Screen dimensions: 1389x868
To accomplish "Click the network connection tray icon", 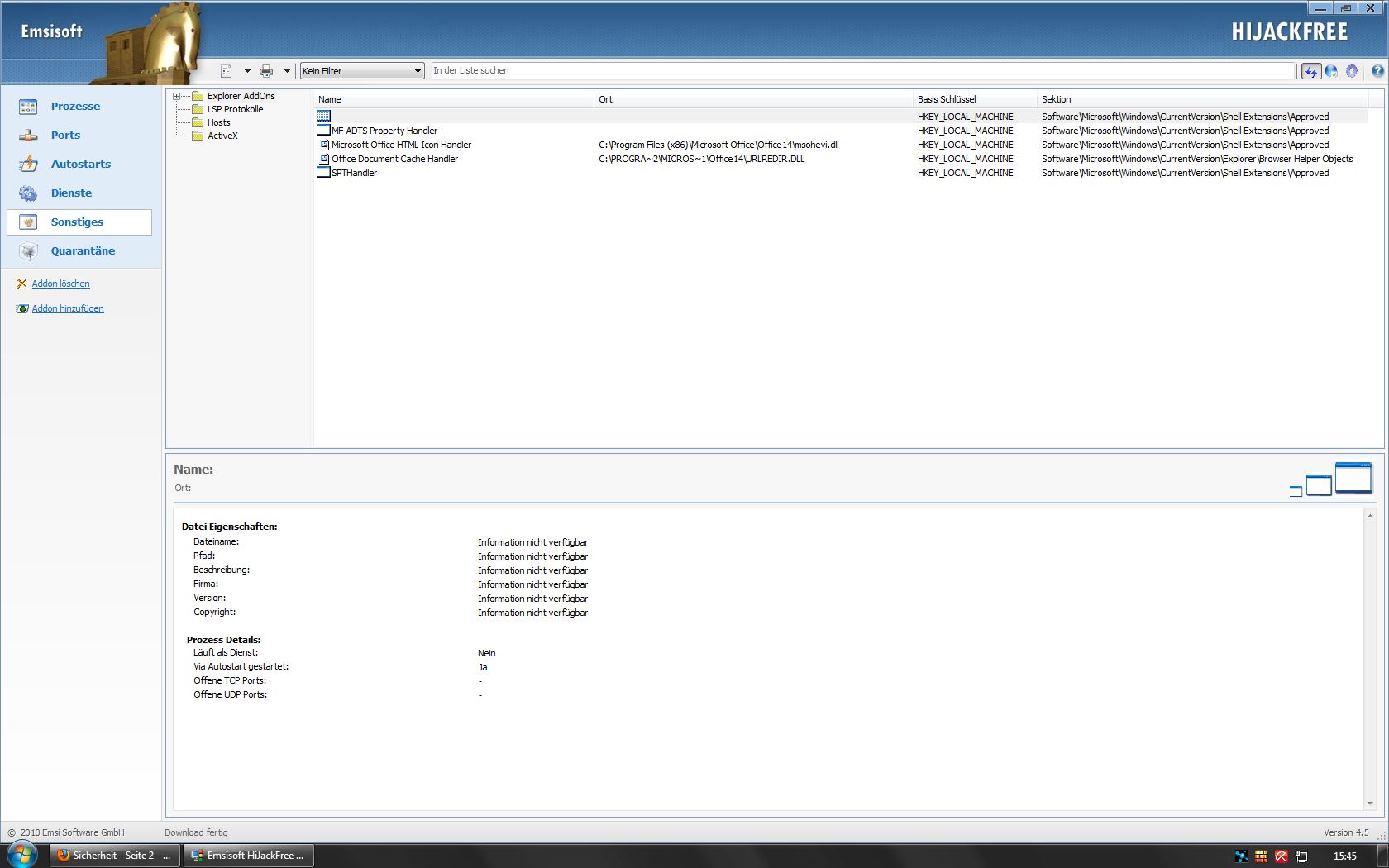I will 1301,856.
